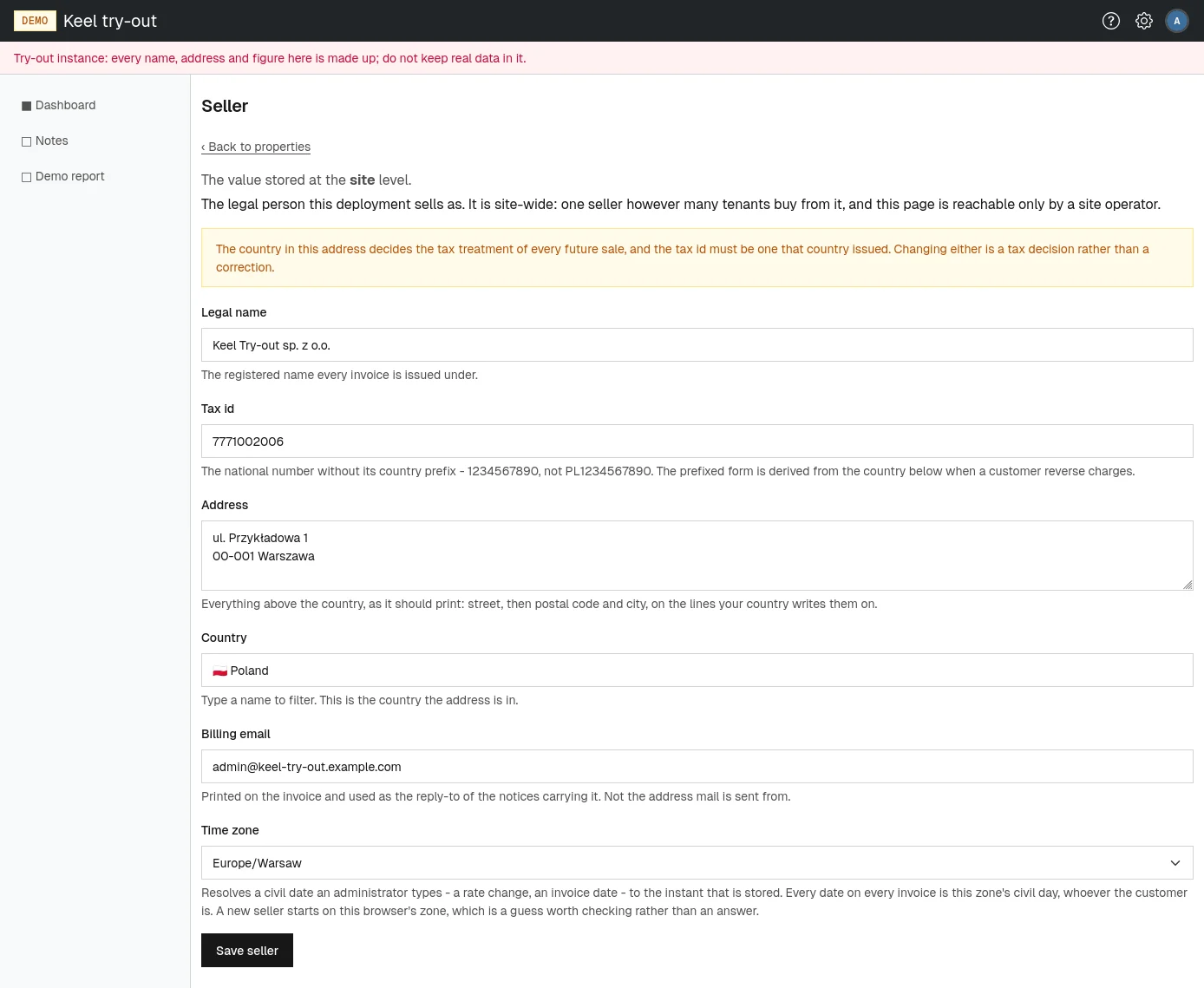Grab the Address textarea resize handle

(1188, 585)
